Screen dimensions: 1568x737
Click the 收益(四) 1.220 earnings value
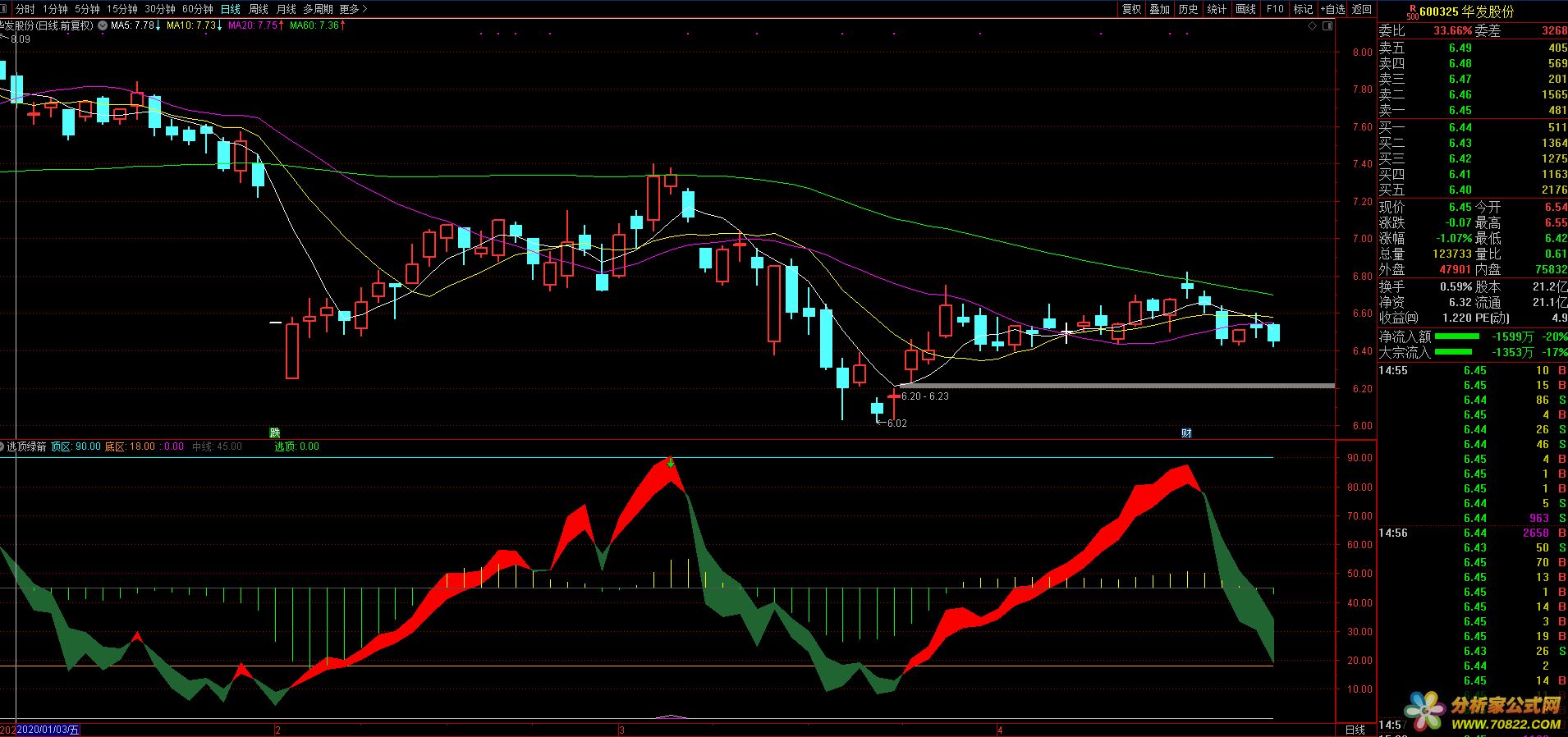(x=1456, y=318)
